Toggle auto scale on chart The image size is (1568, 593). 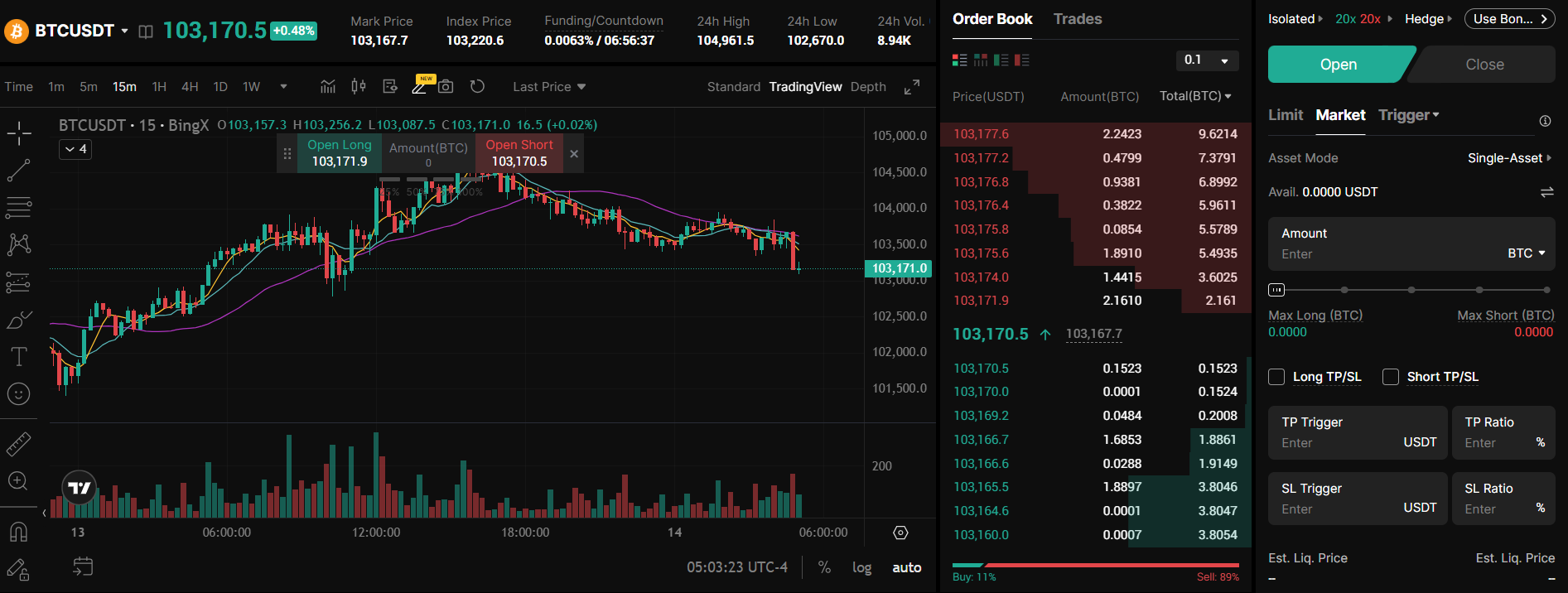click(906, 567)
